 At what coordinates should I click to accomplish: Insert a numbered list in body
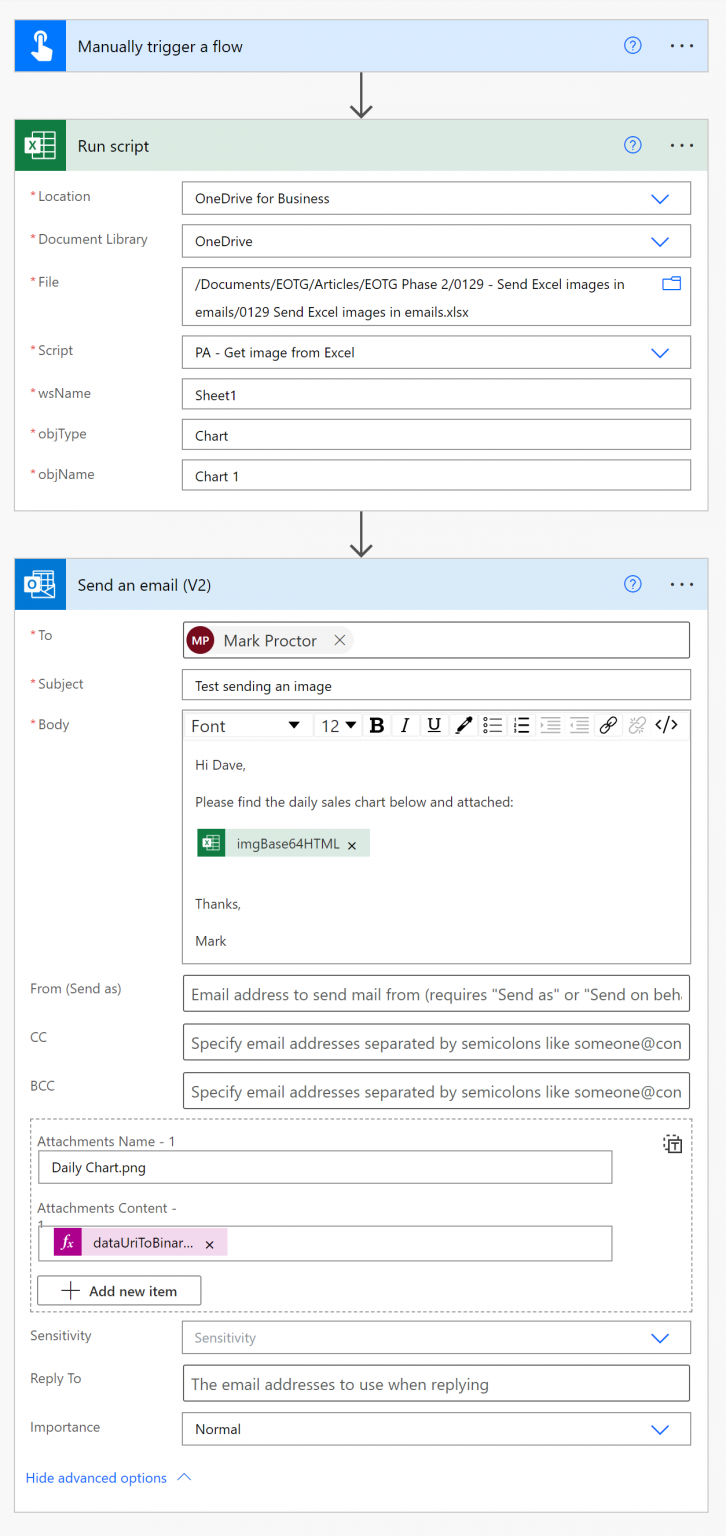[x=521, y=726]
